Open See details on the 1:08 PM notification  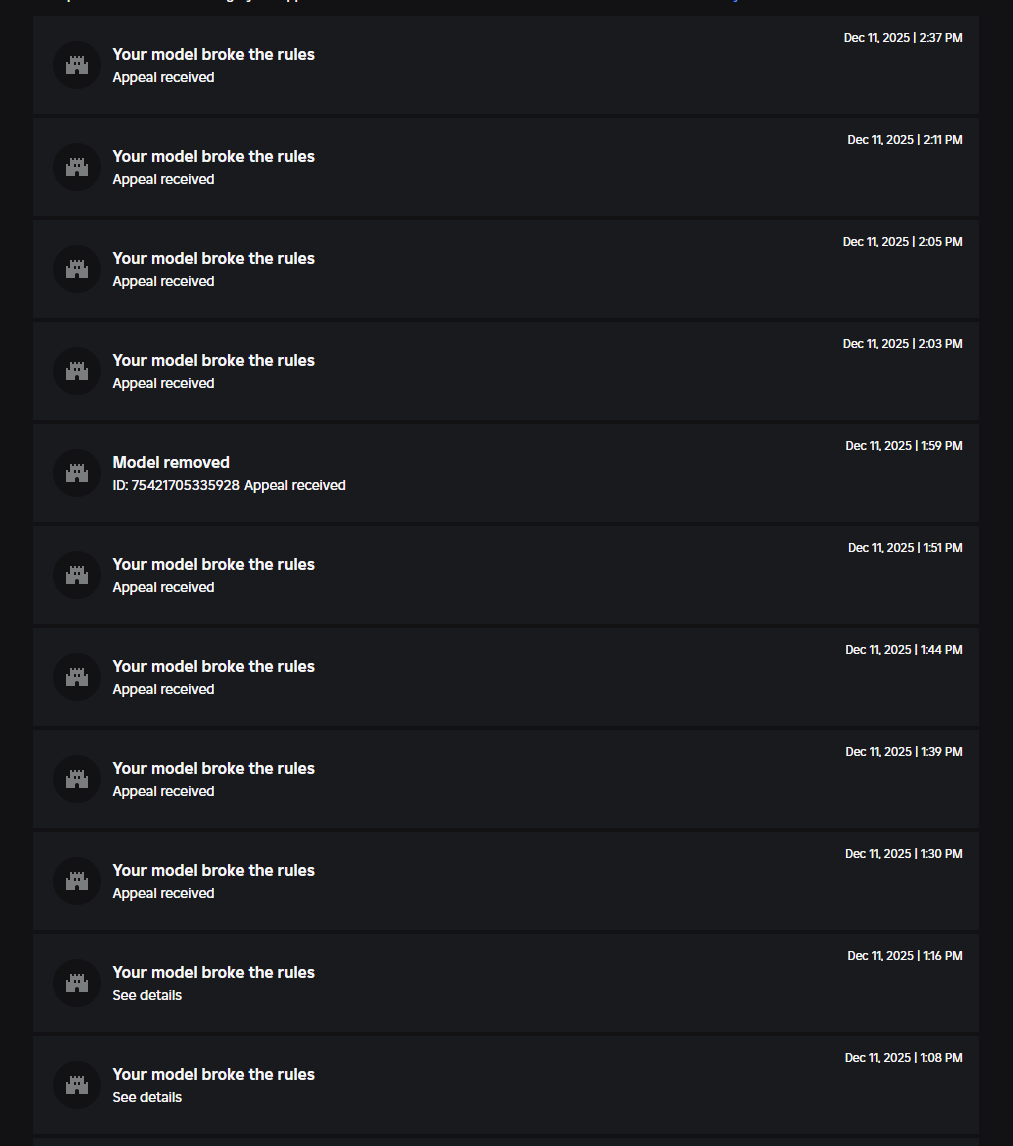(x=147, y=1097)
